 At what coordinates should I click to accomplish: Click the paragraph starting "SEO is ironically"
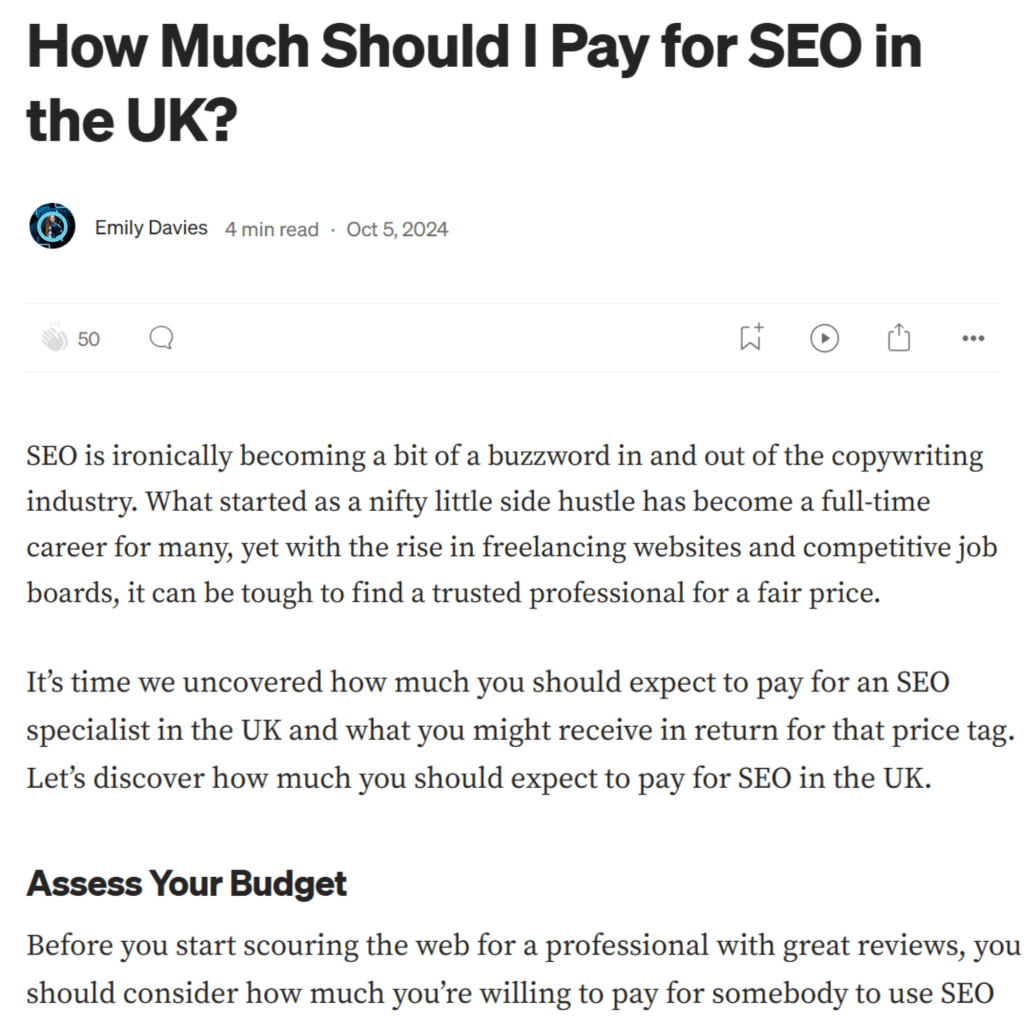[505, 524]
